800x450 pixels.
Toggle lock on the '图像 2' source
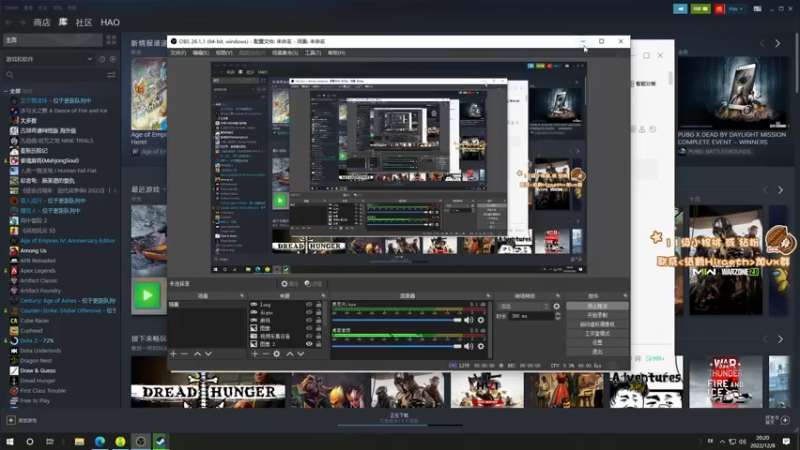(318, 344)
